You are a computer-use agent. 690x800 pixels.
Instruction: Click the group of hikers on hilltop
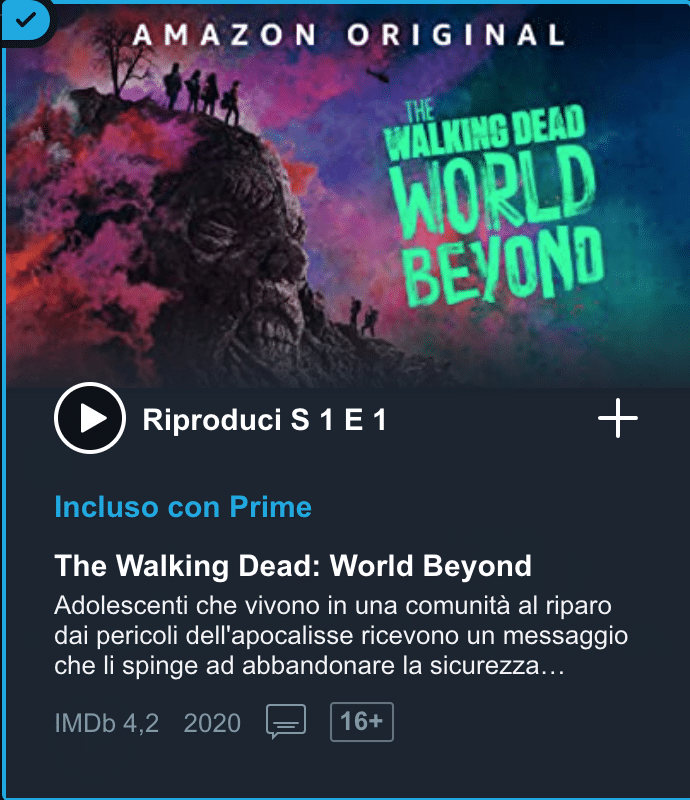[202, 93]
